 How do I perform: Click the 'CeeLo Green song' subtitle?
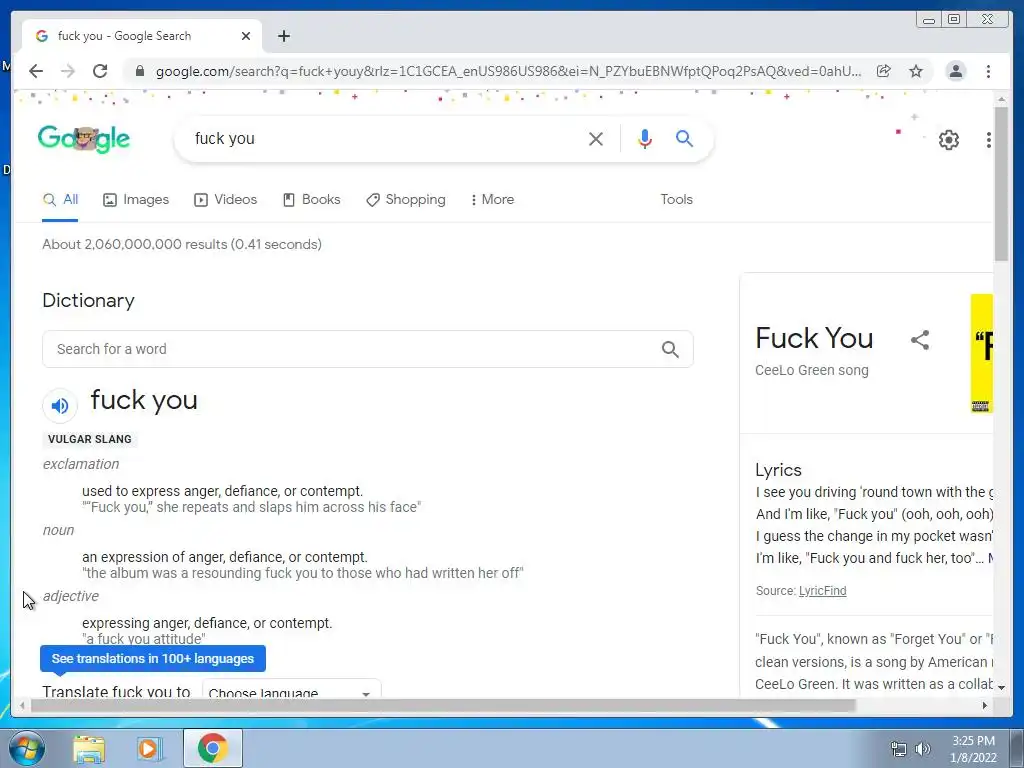click(812, 370)
